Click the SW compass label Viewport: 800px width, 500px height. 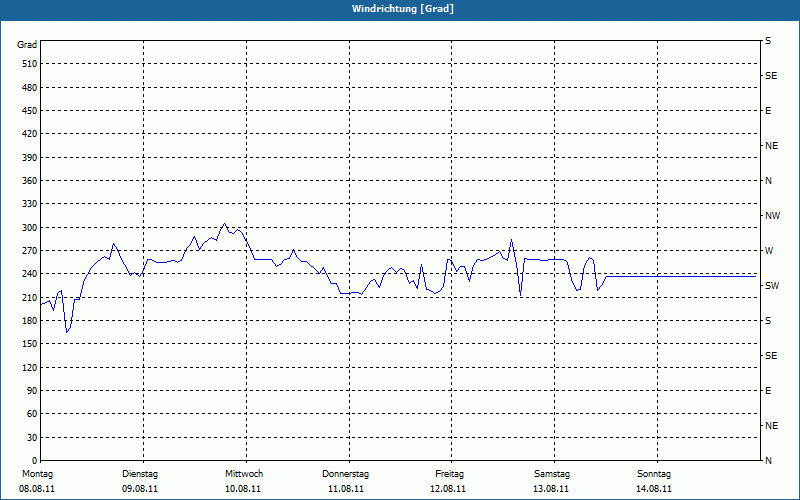point(772,286)
